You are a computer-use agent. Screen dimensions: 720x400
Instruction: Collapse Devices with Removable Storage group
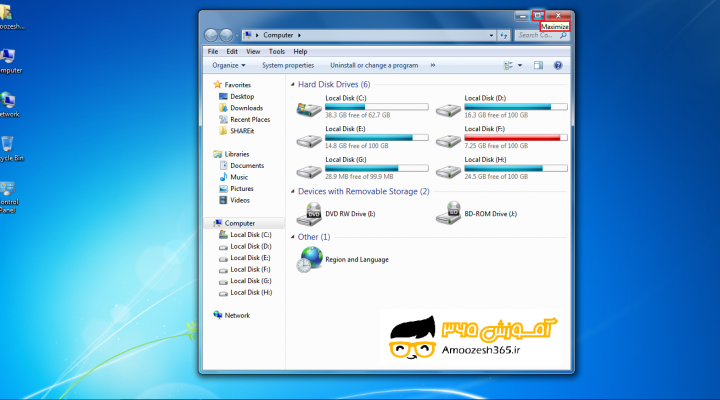pyautogui.click(x=292, y=192)
